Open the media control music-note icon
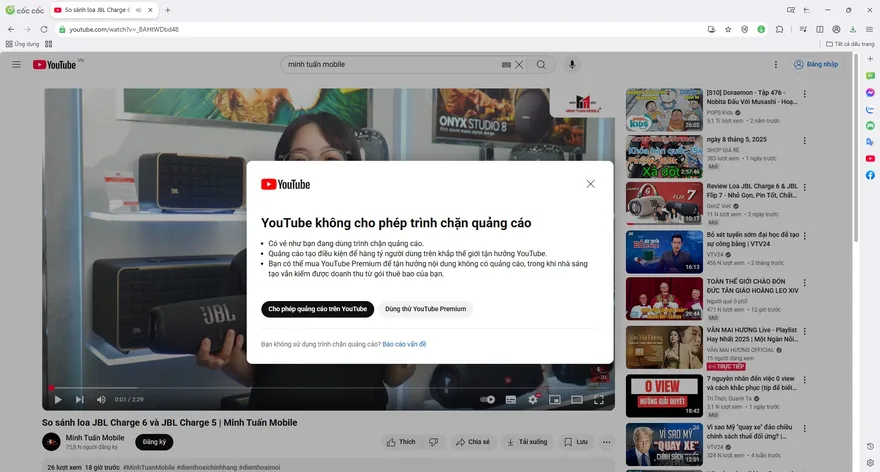This screenshot has width=880, height=472. pos(803,29)
